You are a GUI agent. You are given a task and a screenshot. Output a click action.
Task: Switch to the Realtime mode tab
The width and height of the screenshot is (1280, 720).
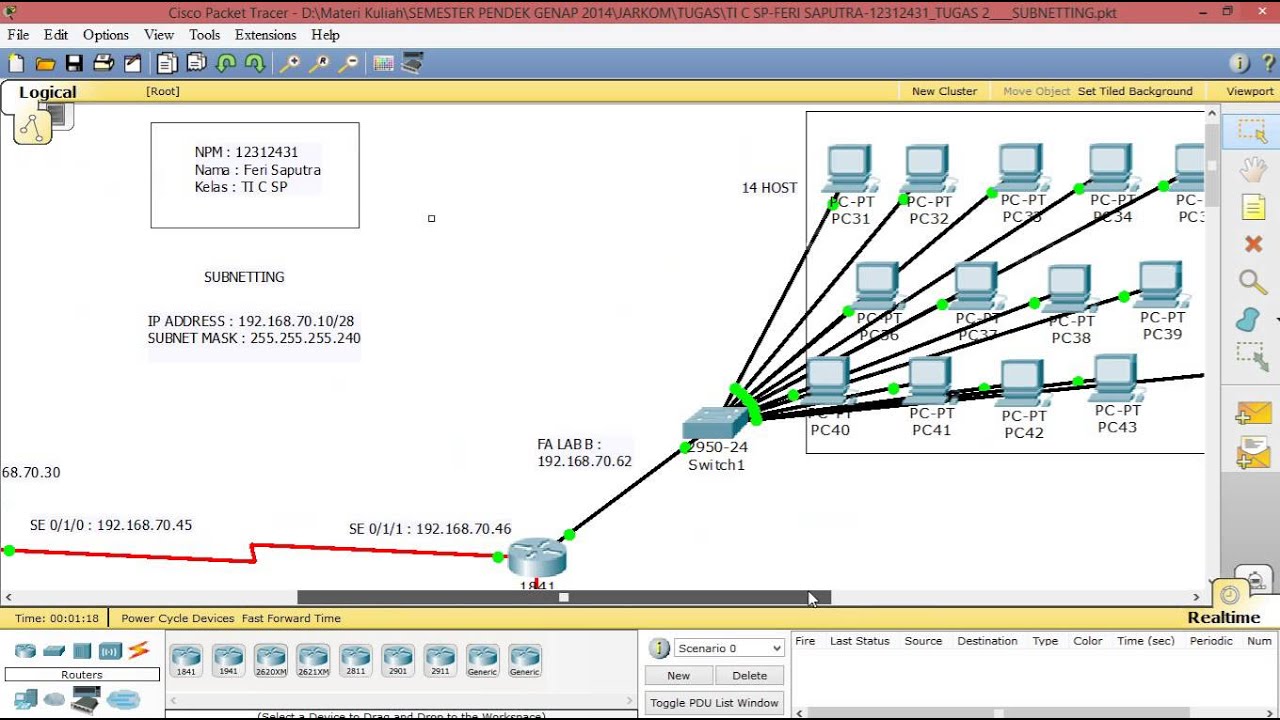pos(1224,618)
